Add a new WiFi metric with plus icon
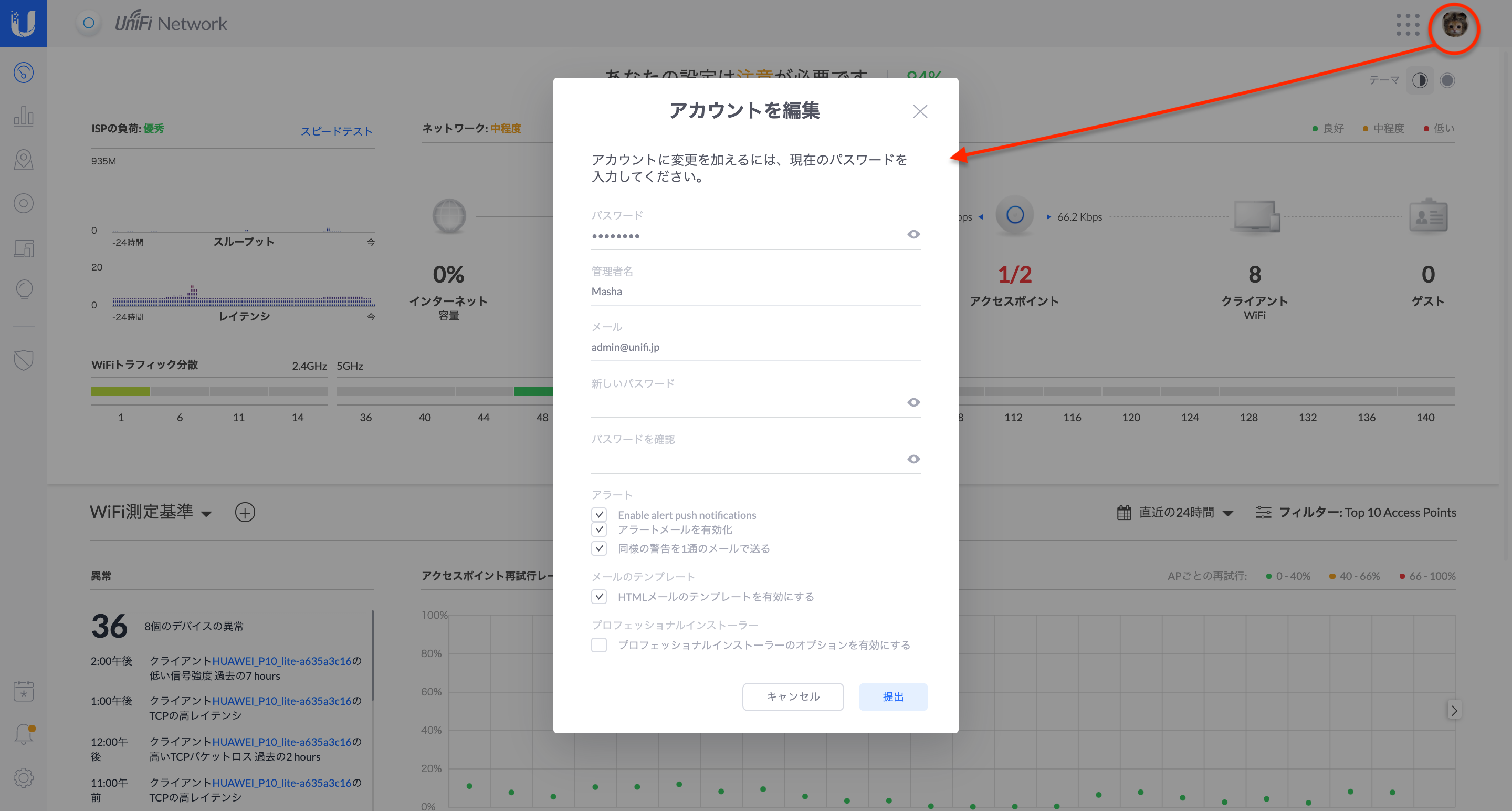This screenshot has height=811, width=1512. click(245, 512)
